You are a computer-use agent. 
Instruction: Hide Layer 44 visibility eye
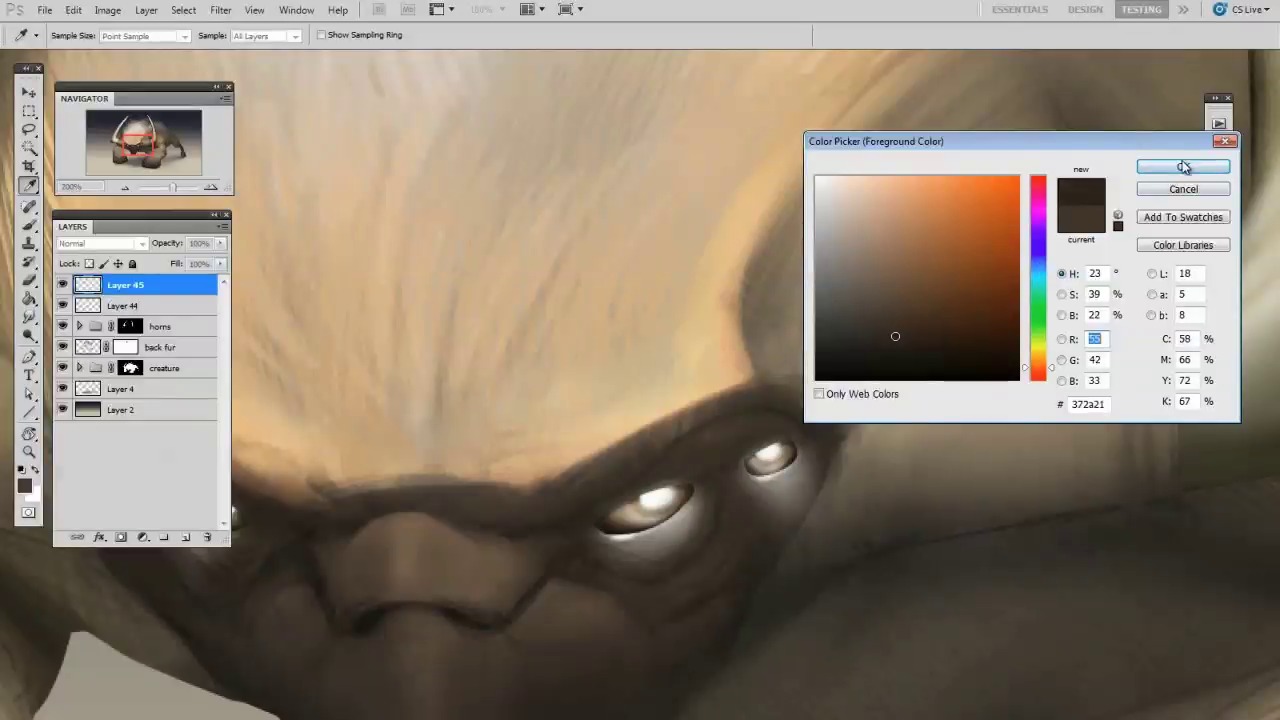tap(63, 306)
